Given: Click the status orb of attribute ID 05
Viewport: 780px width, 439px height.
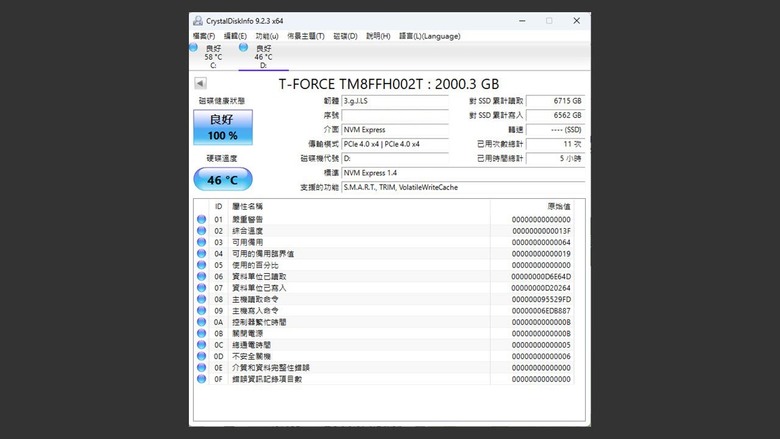Looking at the screenshot, I should pos(201,265).
